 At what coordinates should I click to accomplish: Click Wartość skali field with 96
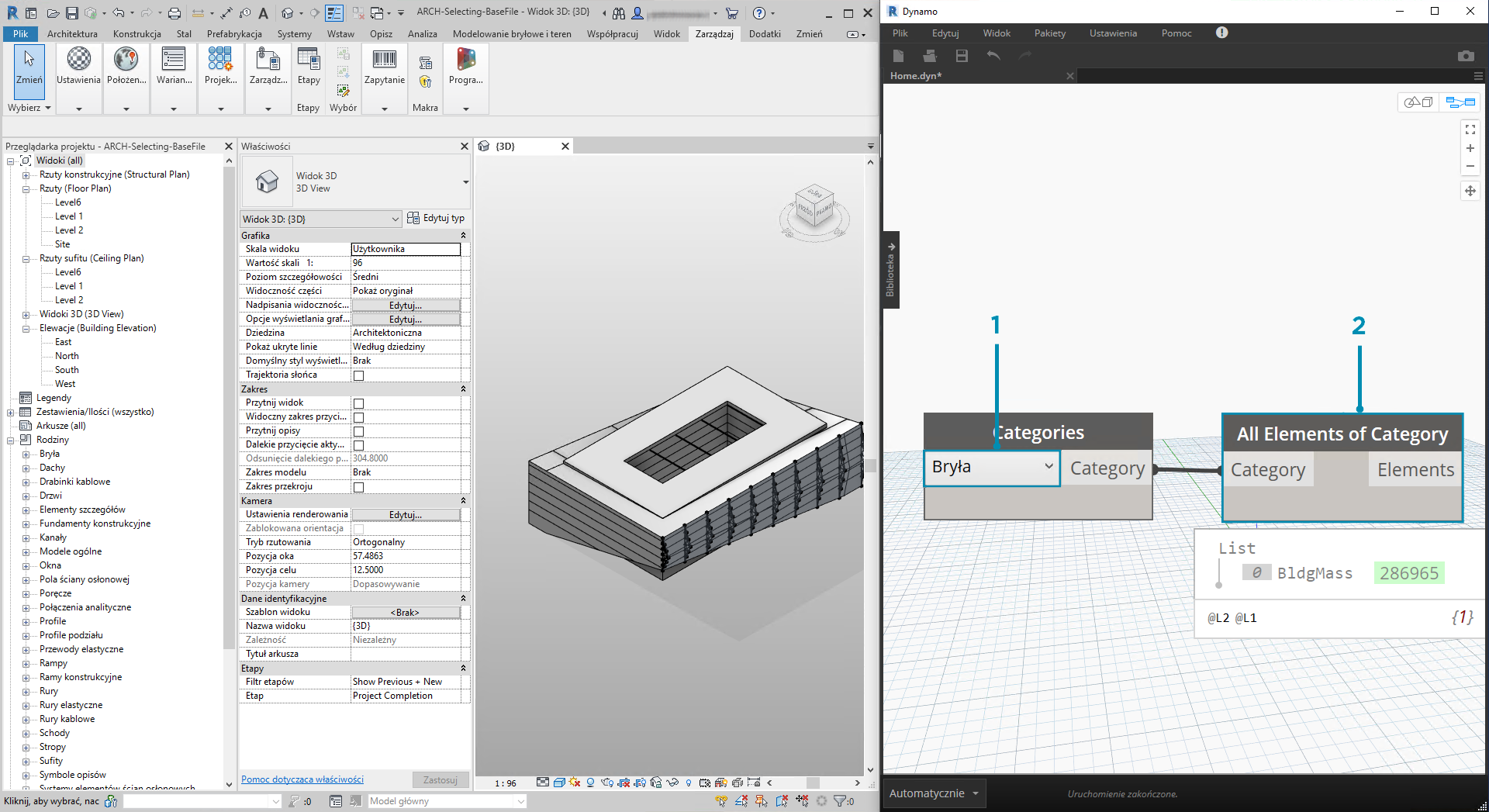point(406,263)
